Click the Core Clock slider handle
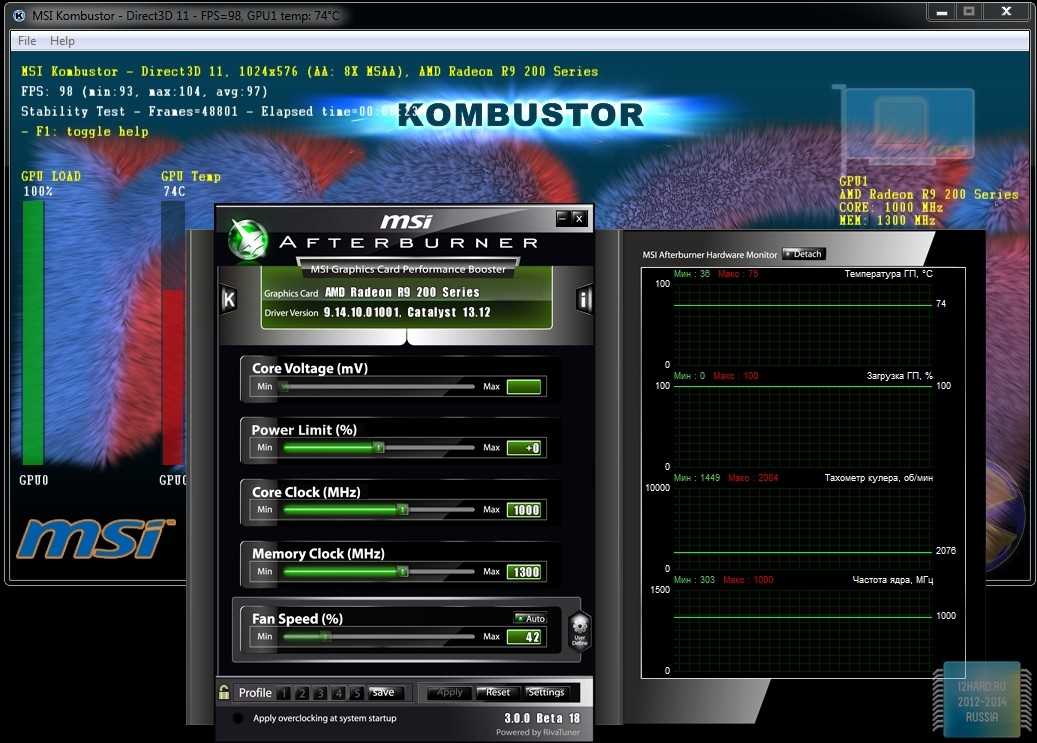Screen dimensions: 1037x743 coord(402,510)
